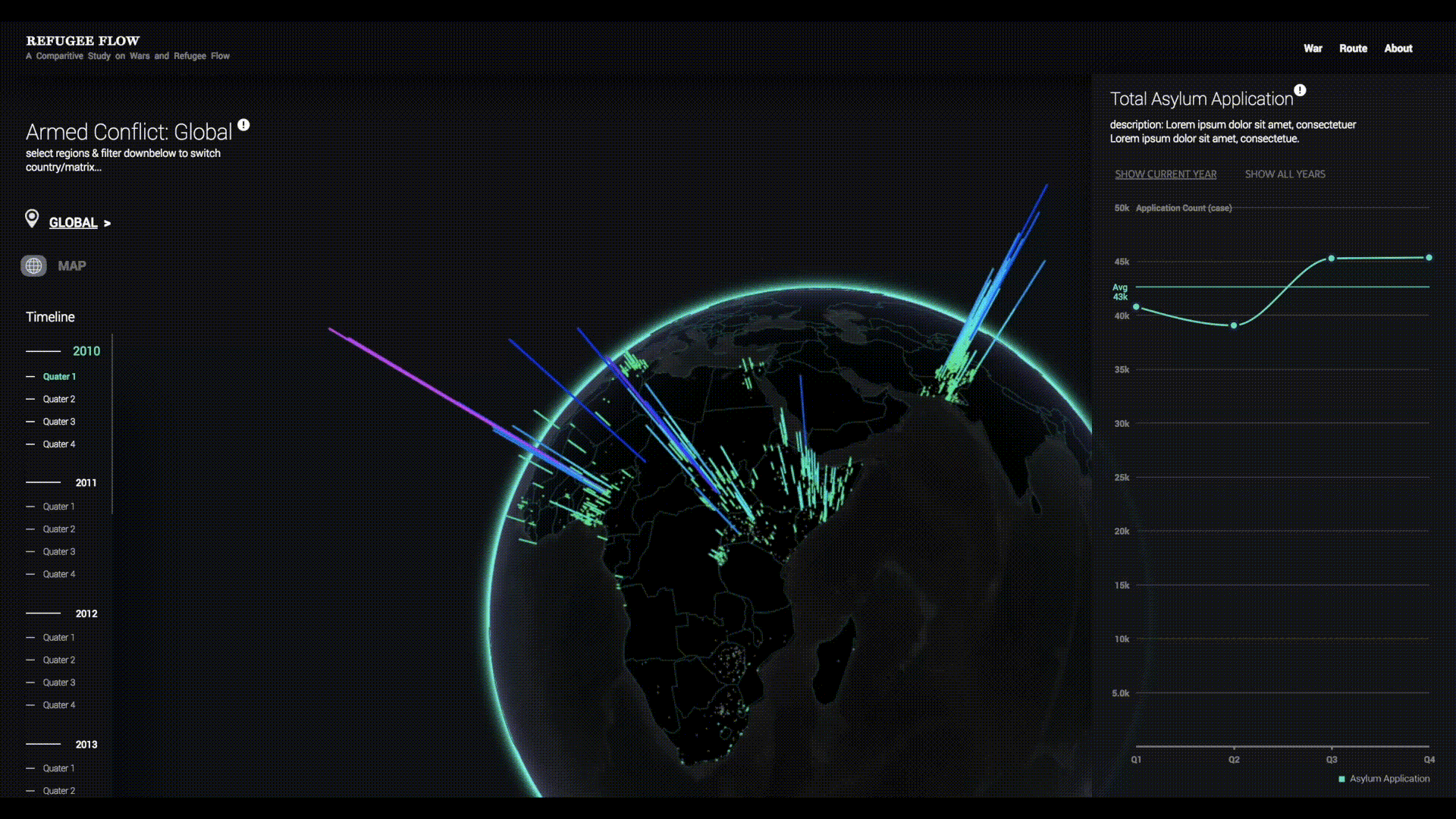The height and width of the screenshot is (819, 1456).
Task: Select 2011 Quater 4 in timeline
Action: pyautogui.click(x=59, y=575)
